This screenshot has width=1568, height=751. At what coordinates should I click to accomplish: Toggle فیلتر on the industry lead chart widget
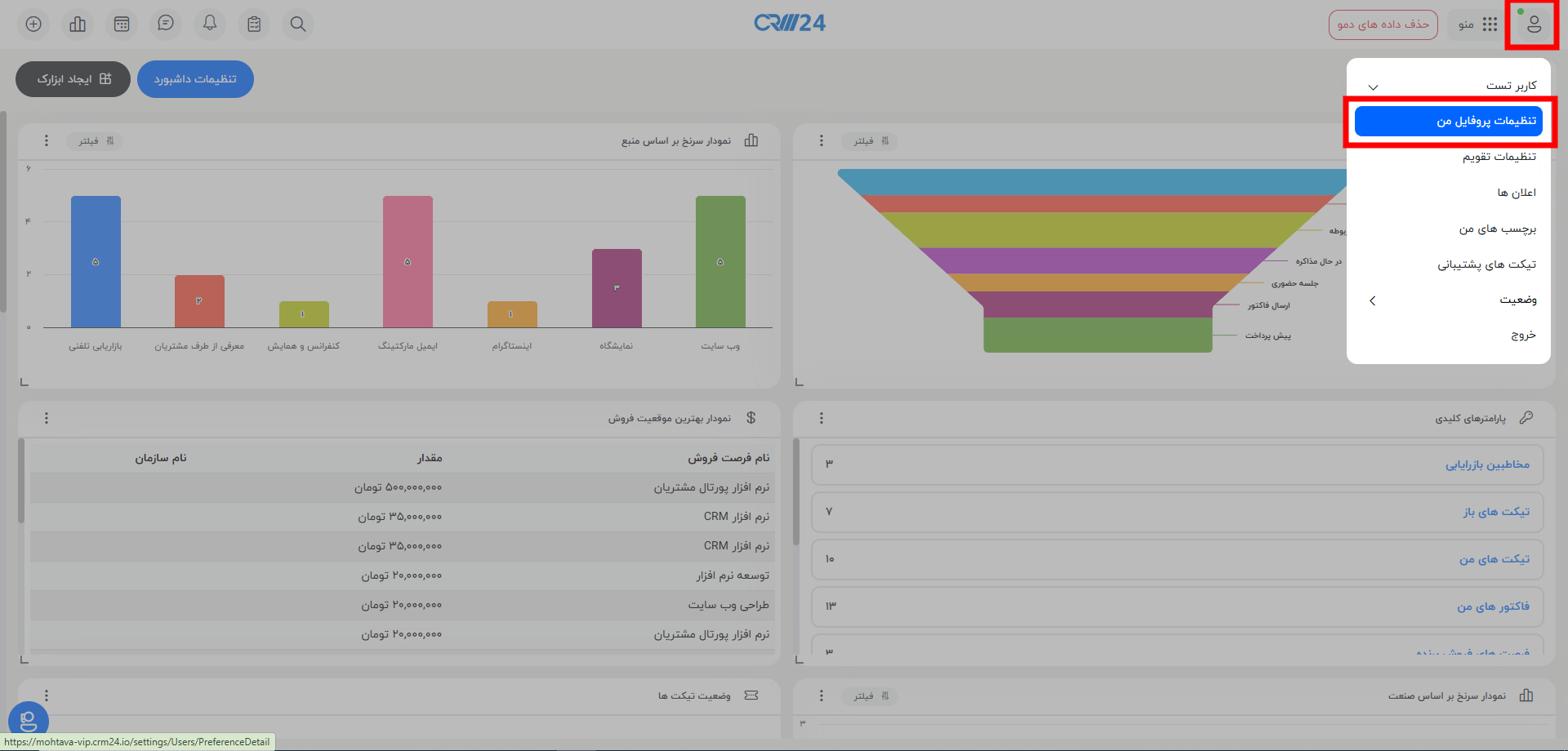pyautogui.click(x=870, y=695)
